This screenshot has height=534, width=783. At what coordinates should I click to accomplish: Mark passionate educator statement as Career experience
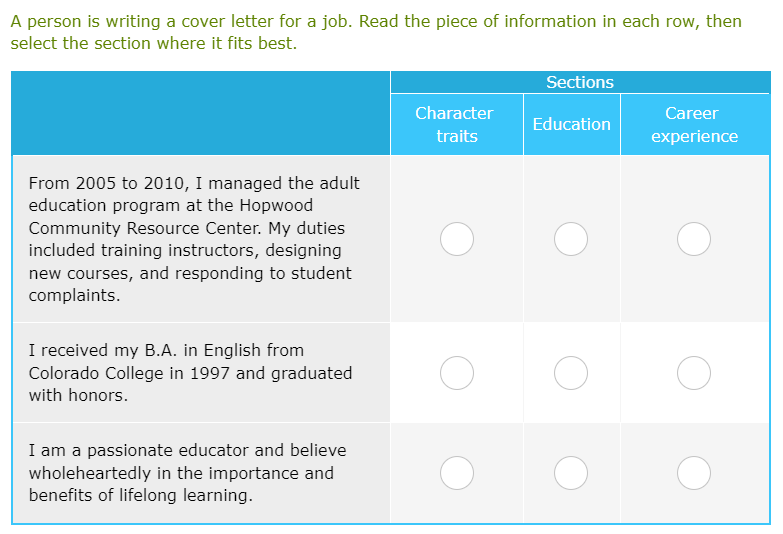(694, 473)
